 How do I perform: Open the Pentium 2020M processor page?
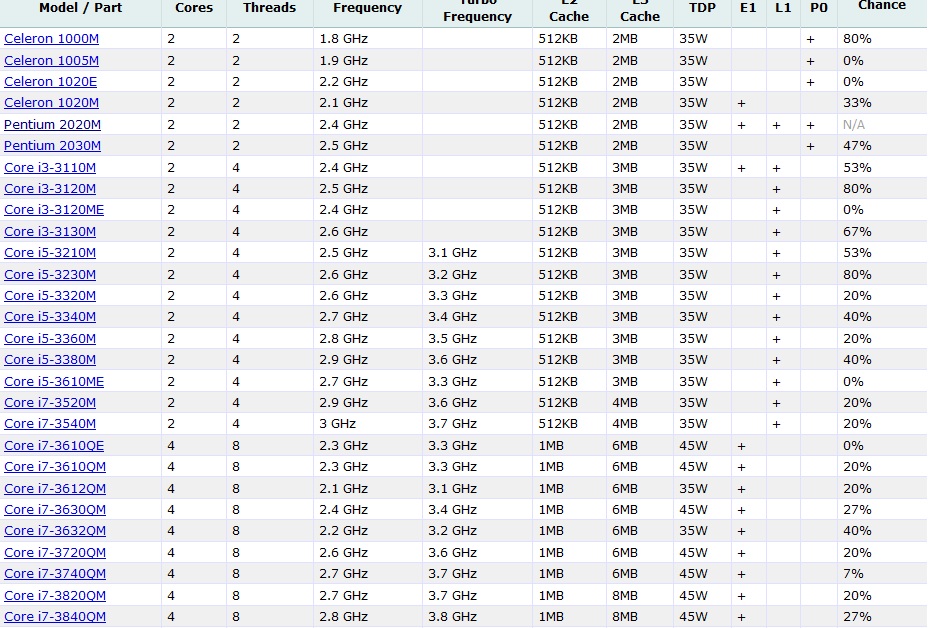52,125
